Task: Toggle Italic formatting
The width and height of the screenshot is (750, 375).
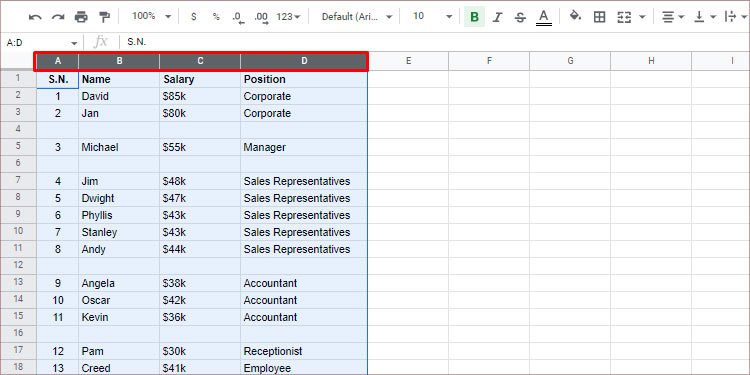Action: click(x=497, y=17)
